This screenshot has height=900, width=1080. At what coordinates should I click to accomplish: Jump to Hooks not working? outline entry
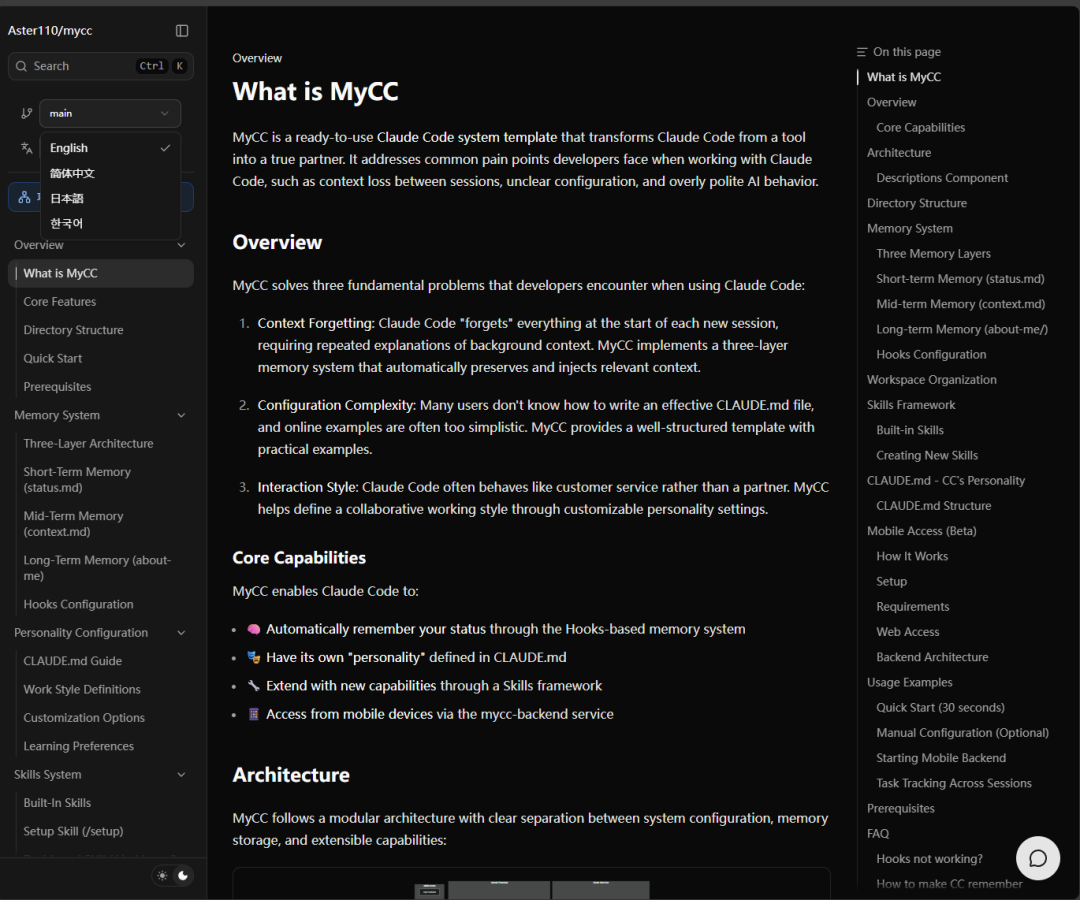click(929, 859)
